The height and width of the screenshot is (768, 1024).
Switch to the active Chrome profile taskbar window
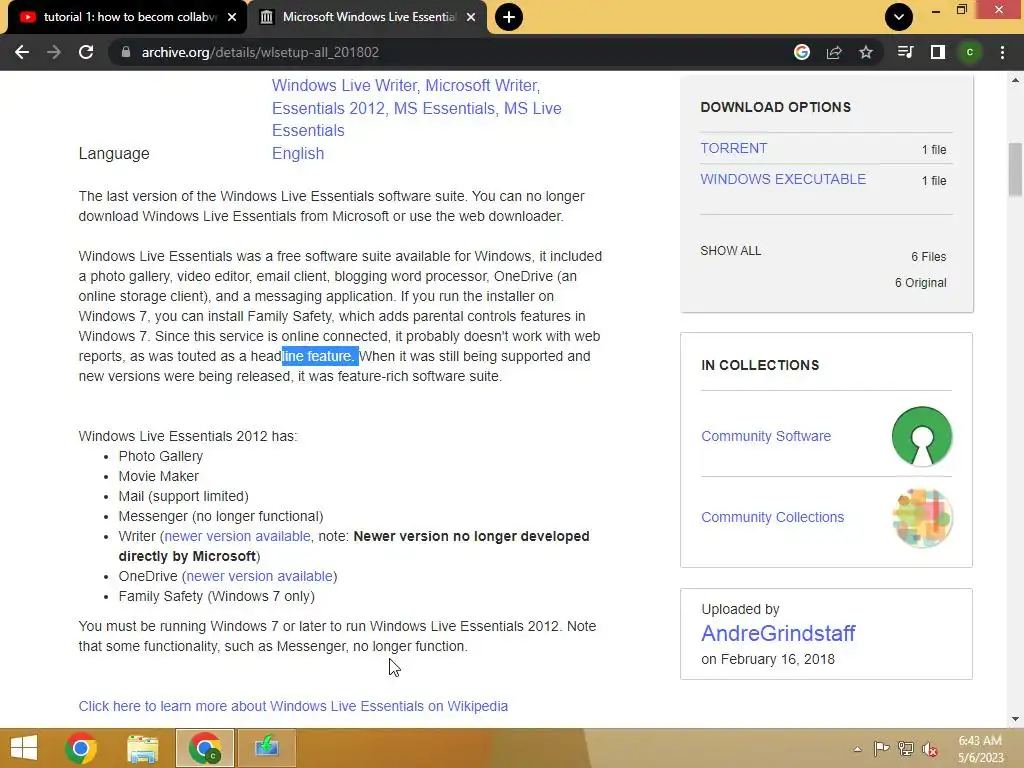(205, 748)
